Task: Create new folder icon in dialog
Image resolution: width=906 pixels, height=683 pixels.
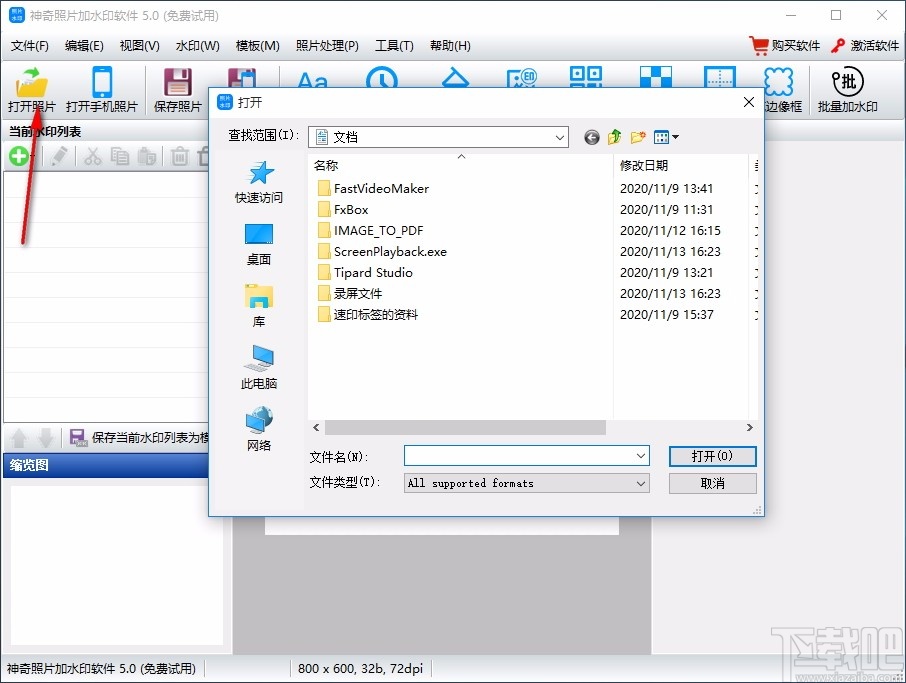Action: pos(638,137)
